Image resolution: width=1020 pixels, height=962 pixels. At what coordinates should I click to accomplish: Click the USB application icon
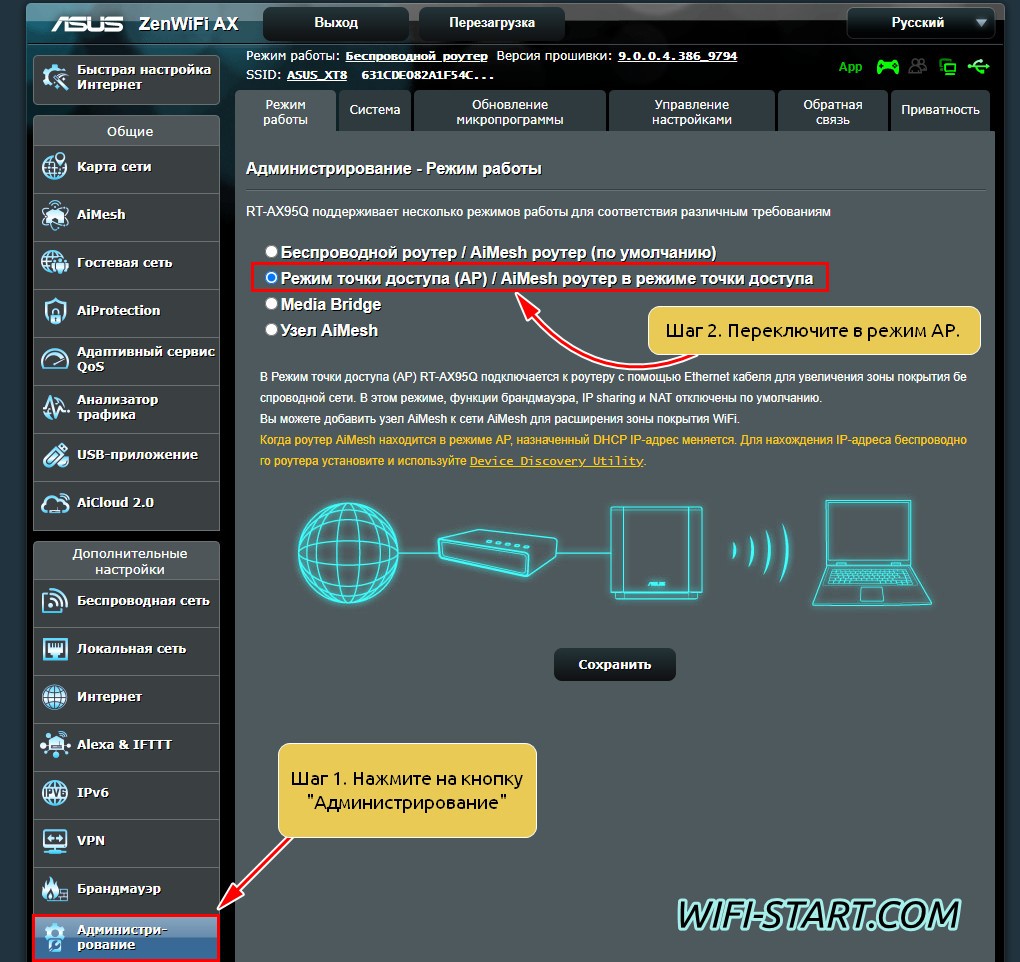point(54,455)
